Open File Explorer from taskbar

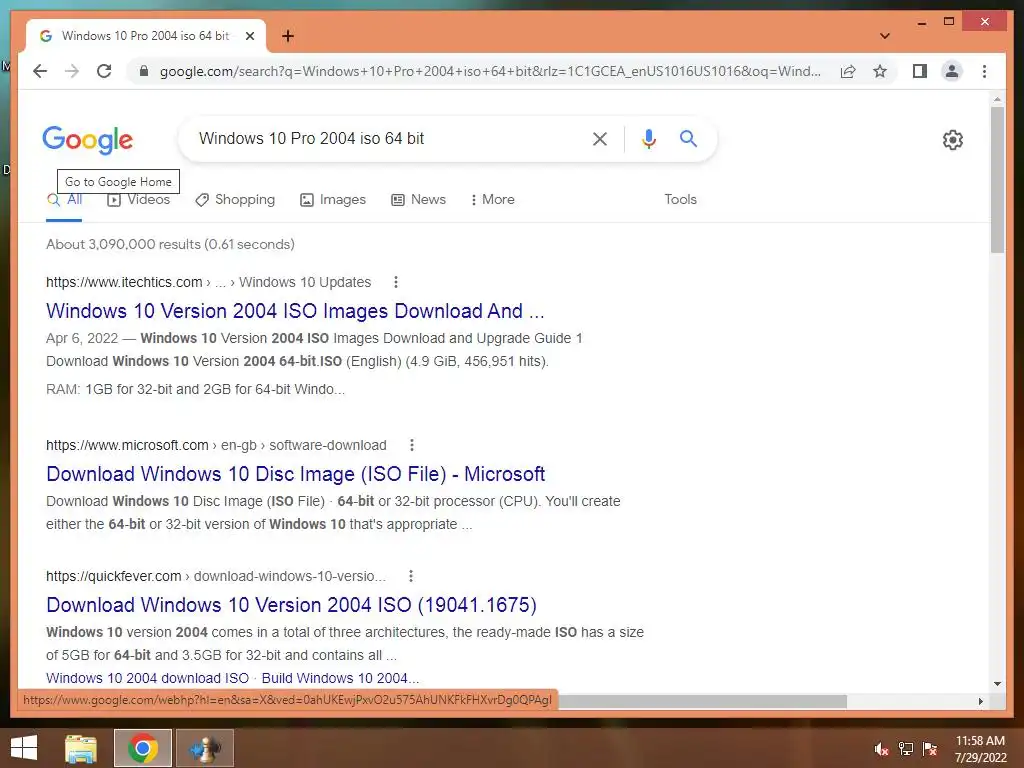coord(81,748)
